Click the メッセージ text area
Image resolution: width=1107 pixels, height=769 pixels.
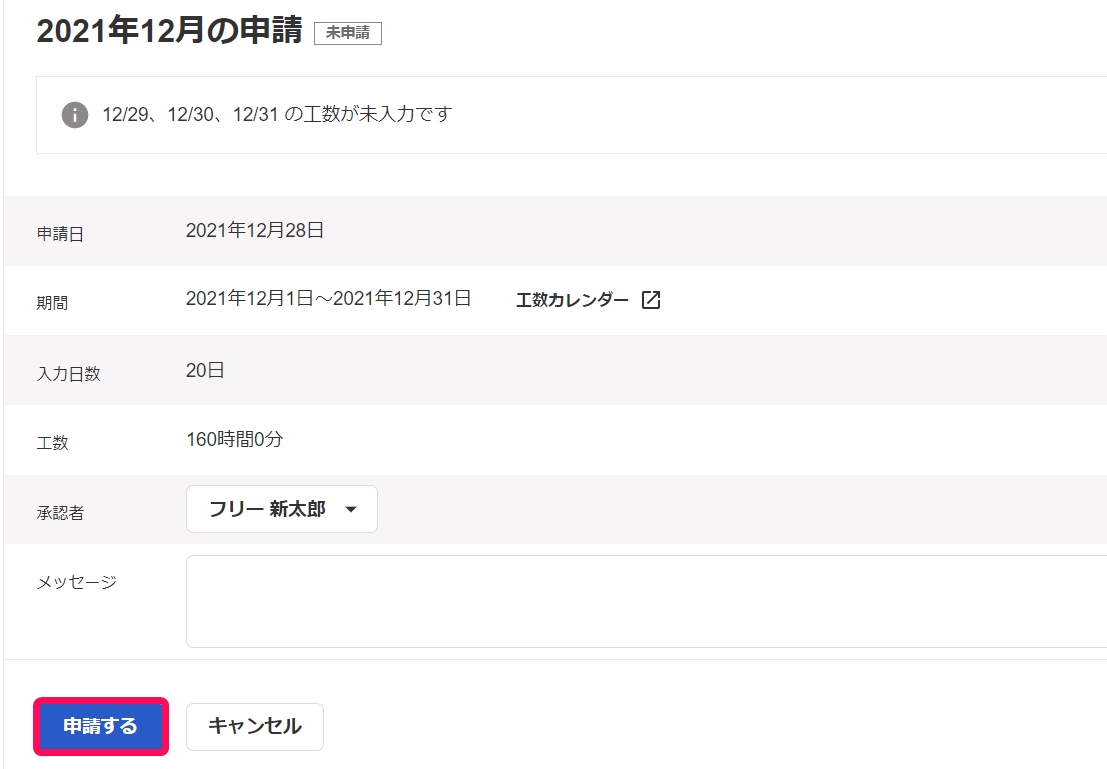[646, 602]
